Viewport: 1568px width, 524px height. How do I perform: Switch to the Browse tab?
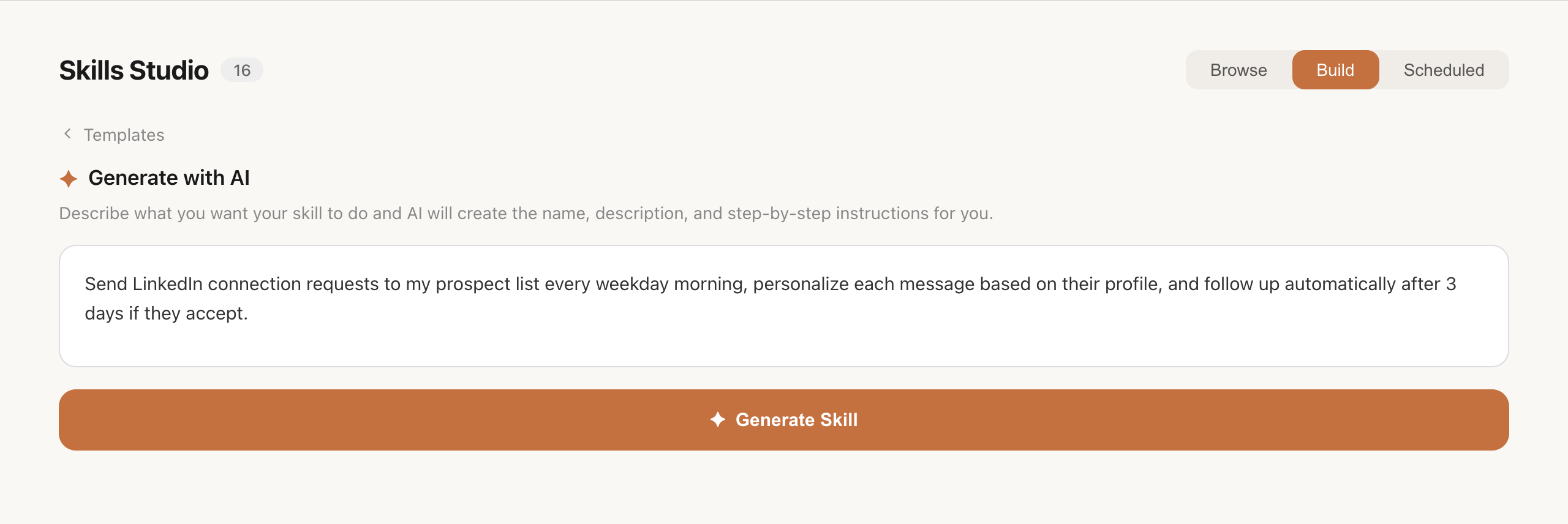1238,70
